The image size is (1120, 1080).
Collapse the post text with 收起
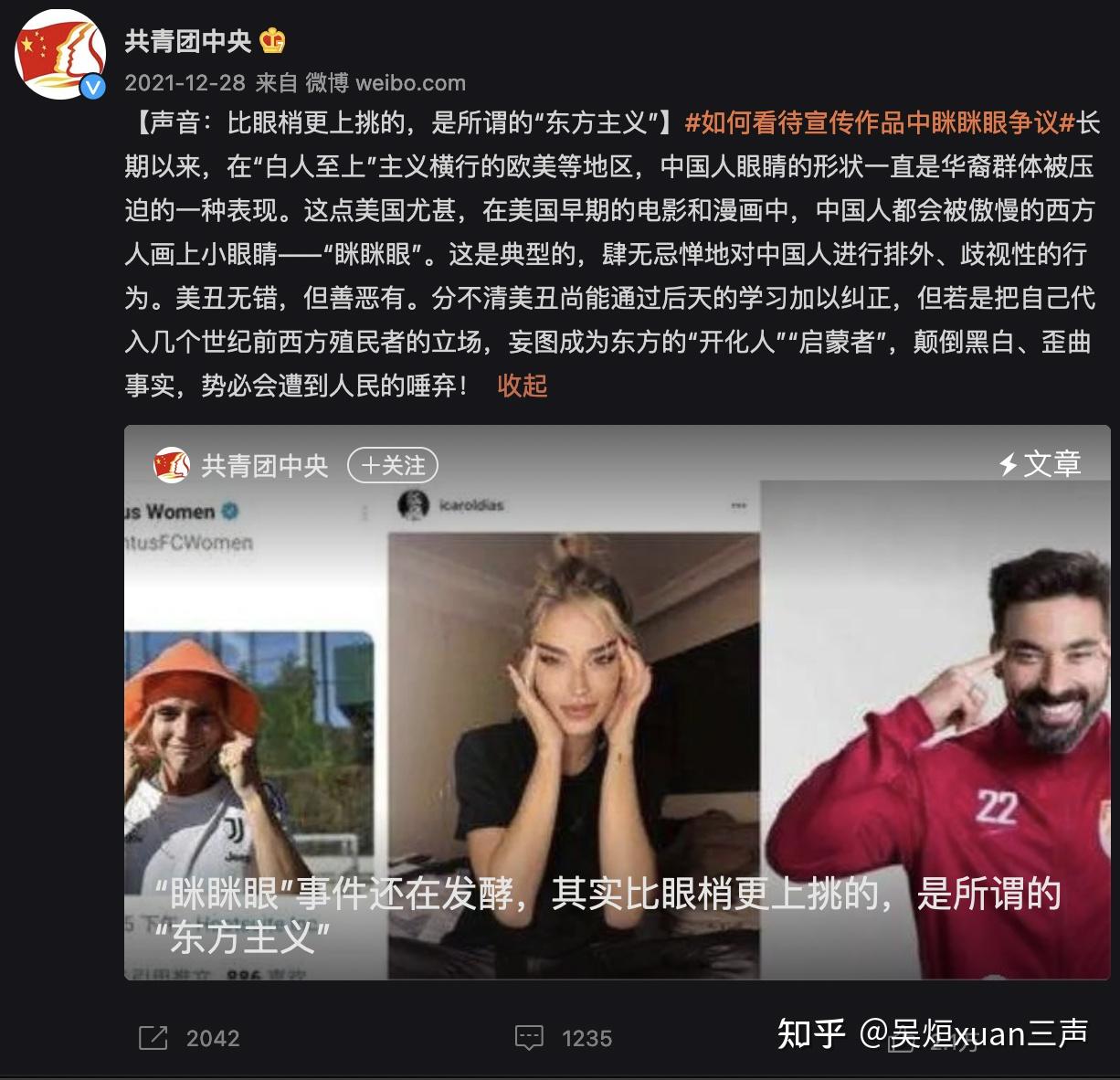(523, 386)
